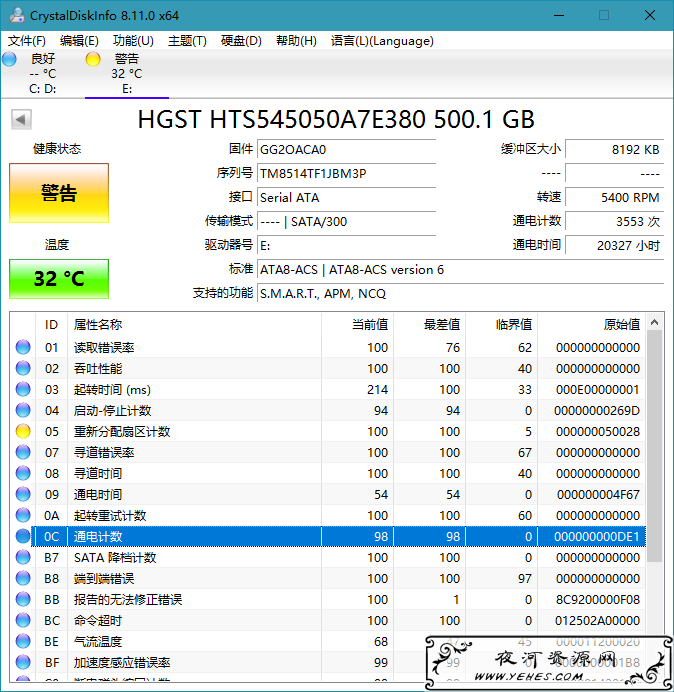This screenshot has height=692, width=674.
Task: Click status icon of row 04 启动-停止计数
Action: pos(23,410)
